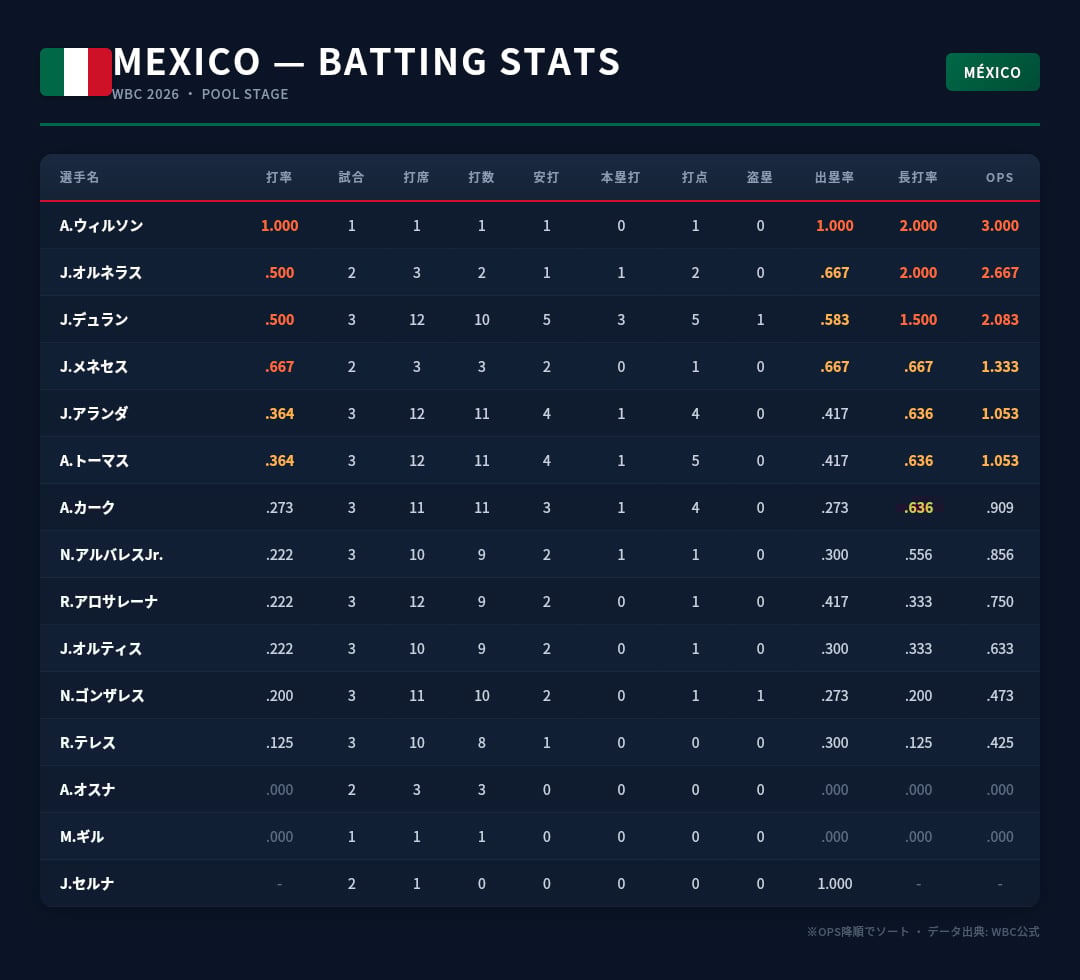Sort by the 本塁打 column header
This screenshot has height=980, width=1080.
[620, 178]
